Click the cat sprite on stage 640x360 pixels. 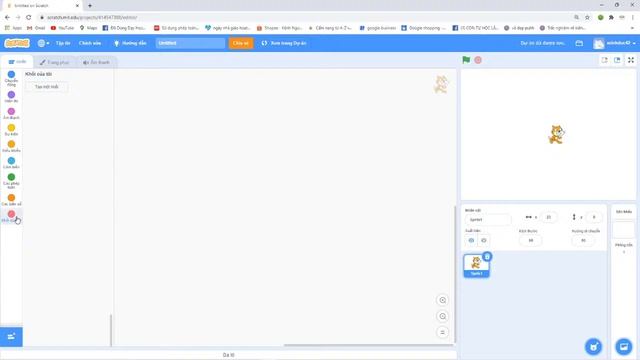[x=556, y=134]
